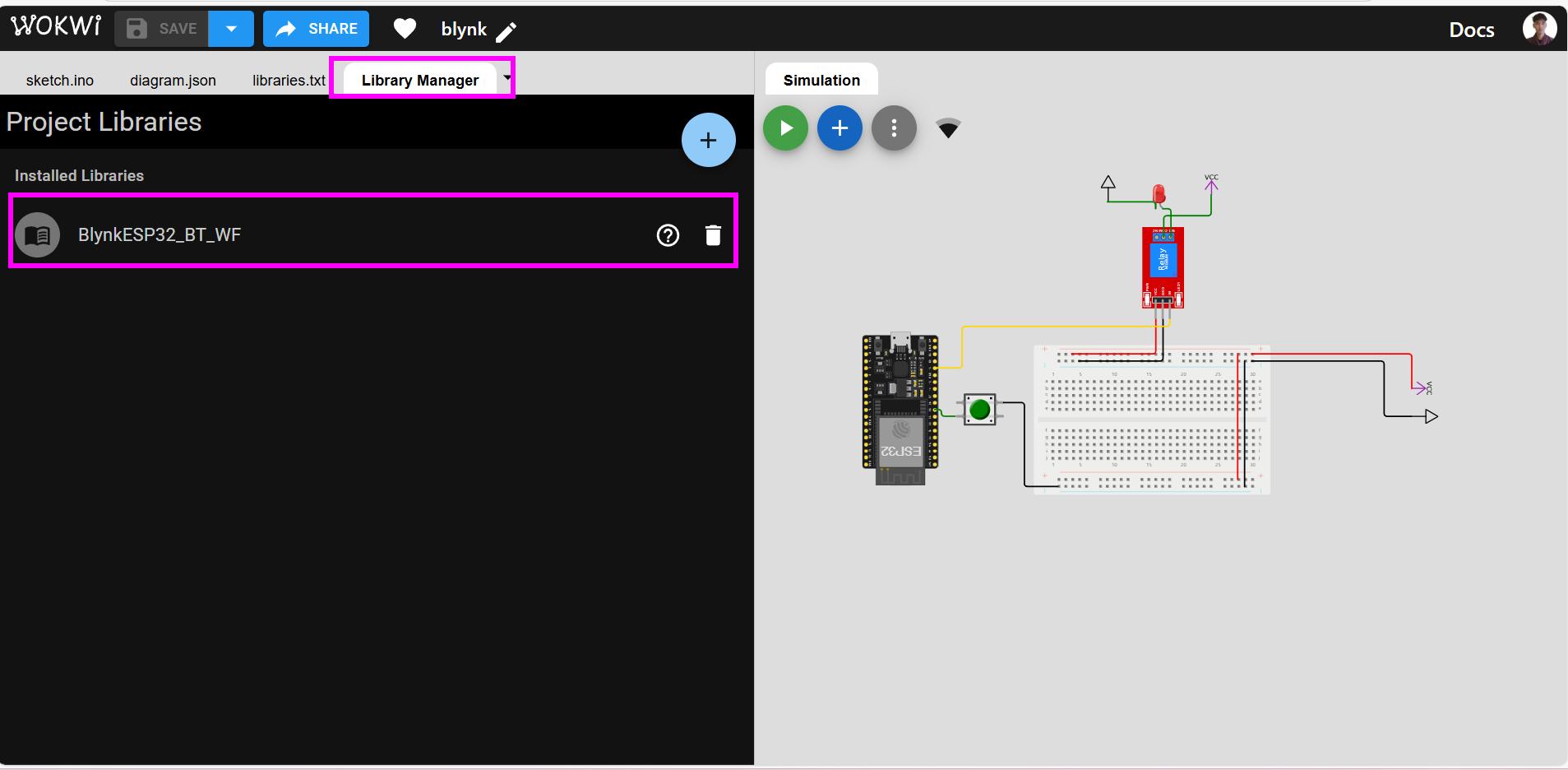Select the red relay module
1568x770 pixels.
click(1163, 267)
